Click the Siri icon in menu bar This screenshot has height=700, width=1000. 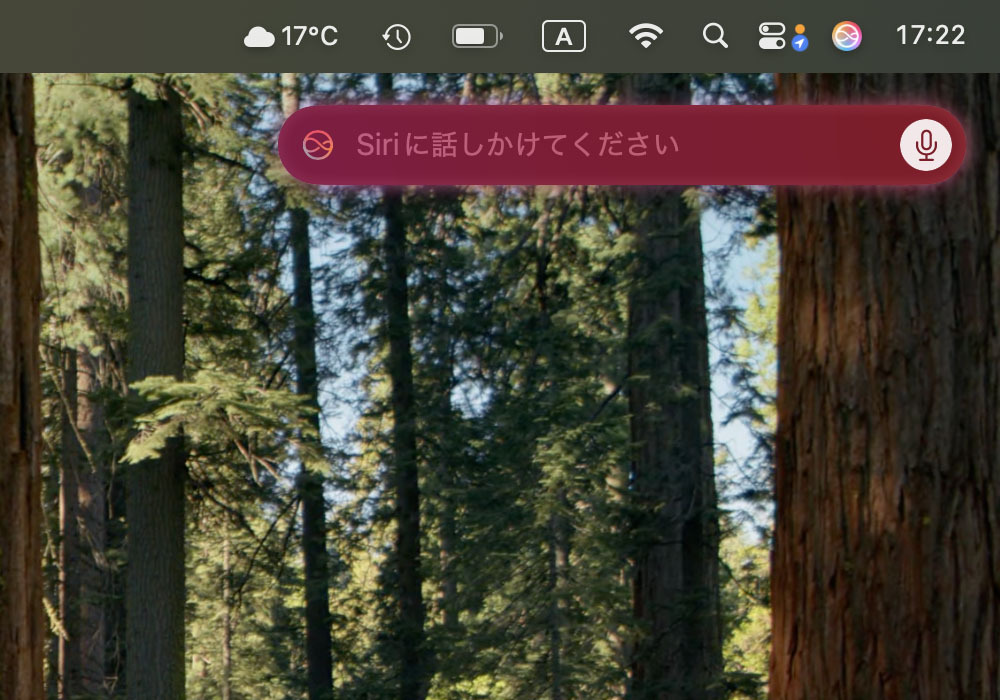click(847, 36)
